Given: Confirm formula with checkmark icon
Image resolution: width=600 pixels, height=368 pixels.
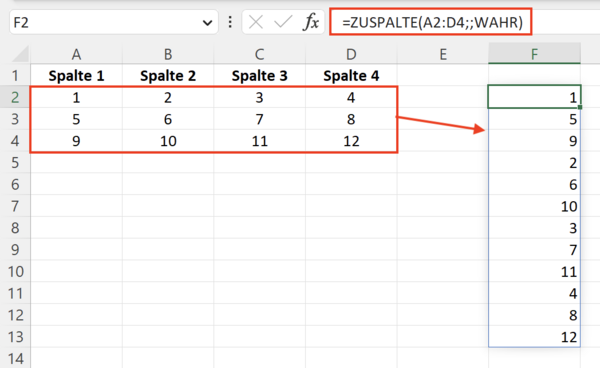Looking at the screenshot, I should click(283, 22).
